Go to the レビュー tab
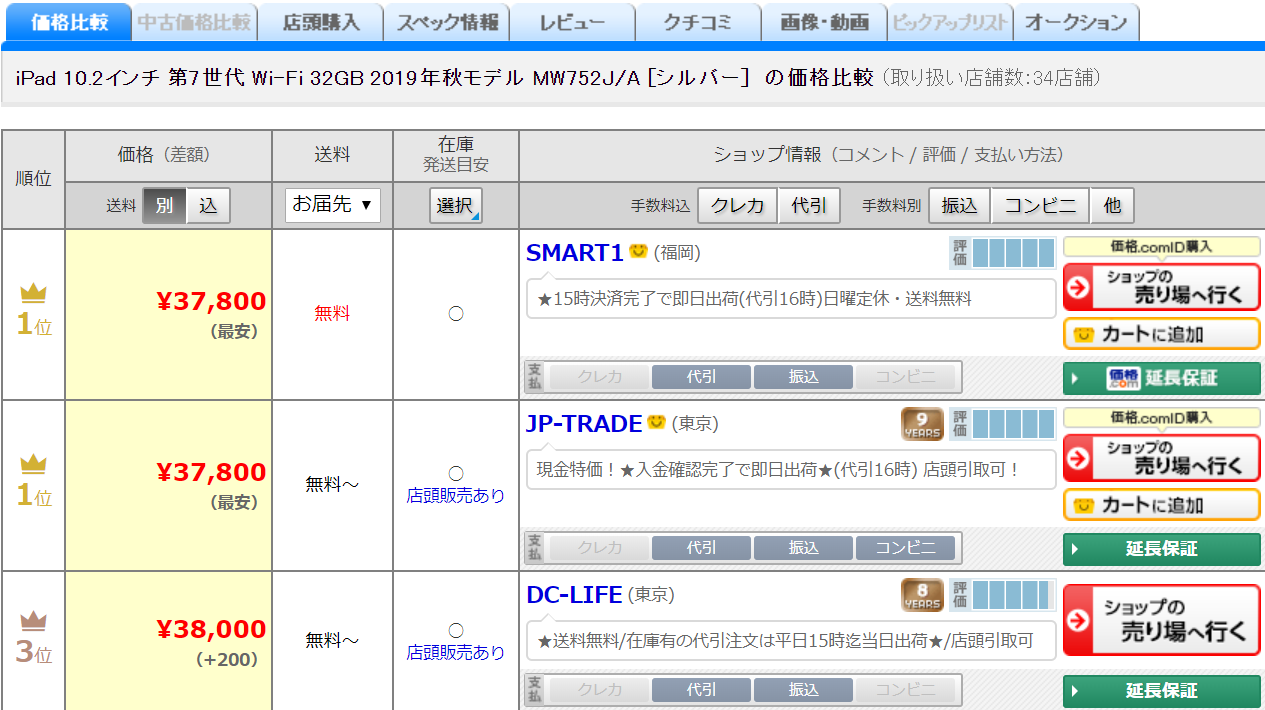This screenshot has width=1265, height=710. [572, 22]
